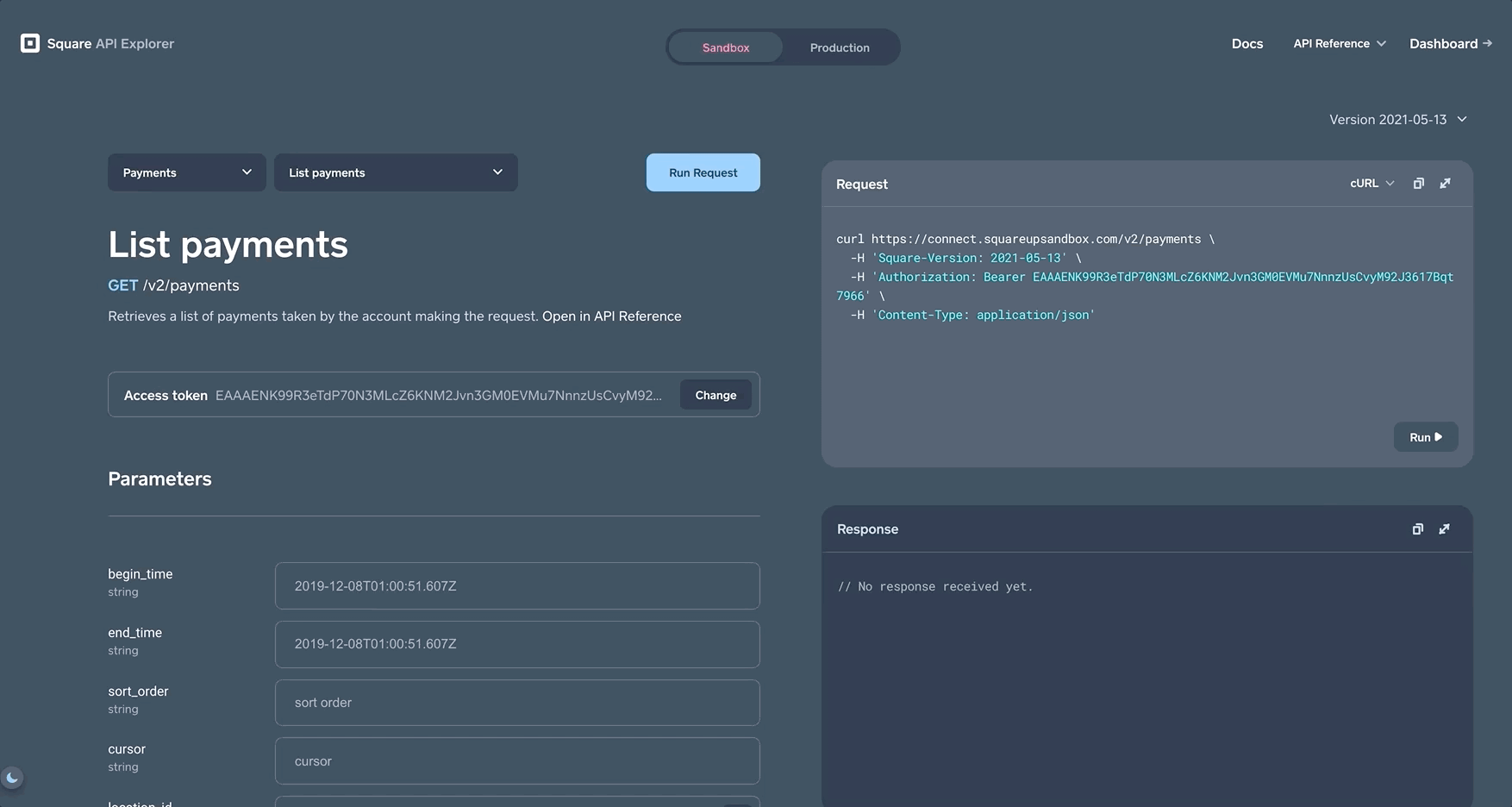Click the Run Request button
This screenshot has height=807, width=1512.
pyautogui.click(x=703, y=172)
